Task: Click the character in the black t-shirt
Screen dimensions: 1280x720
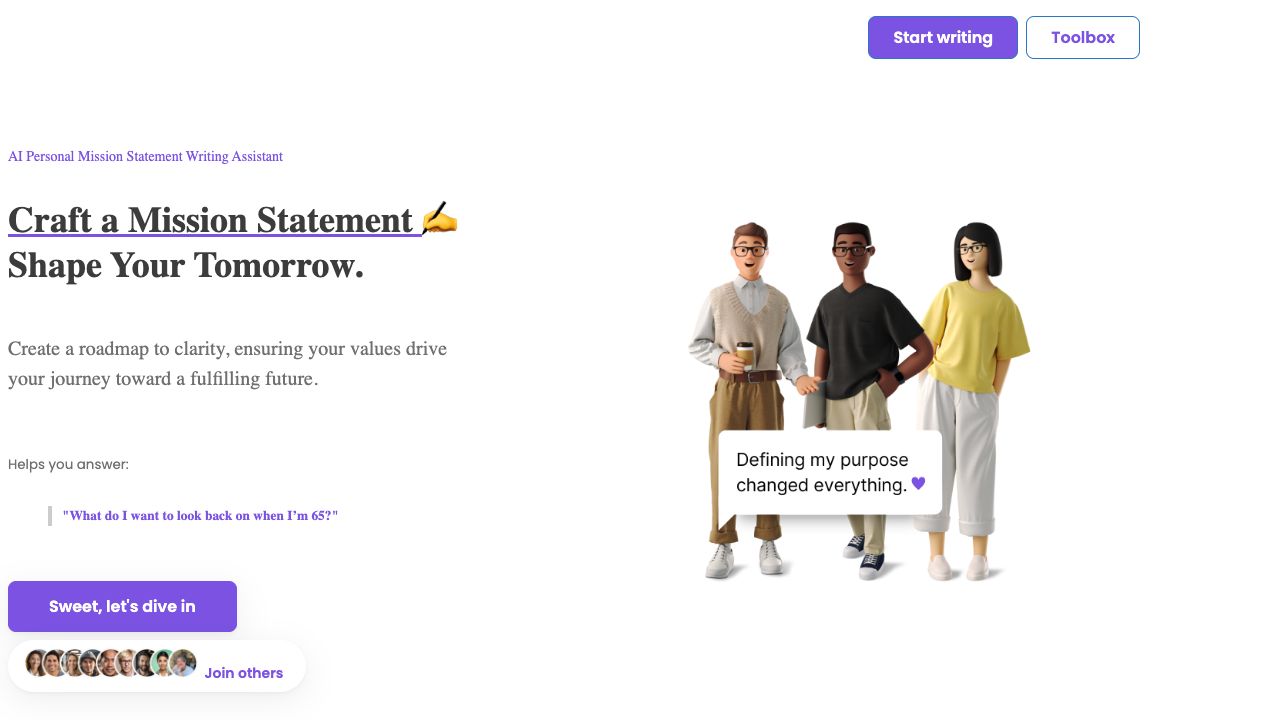Action: [x=860, y=330]
